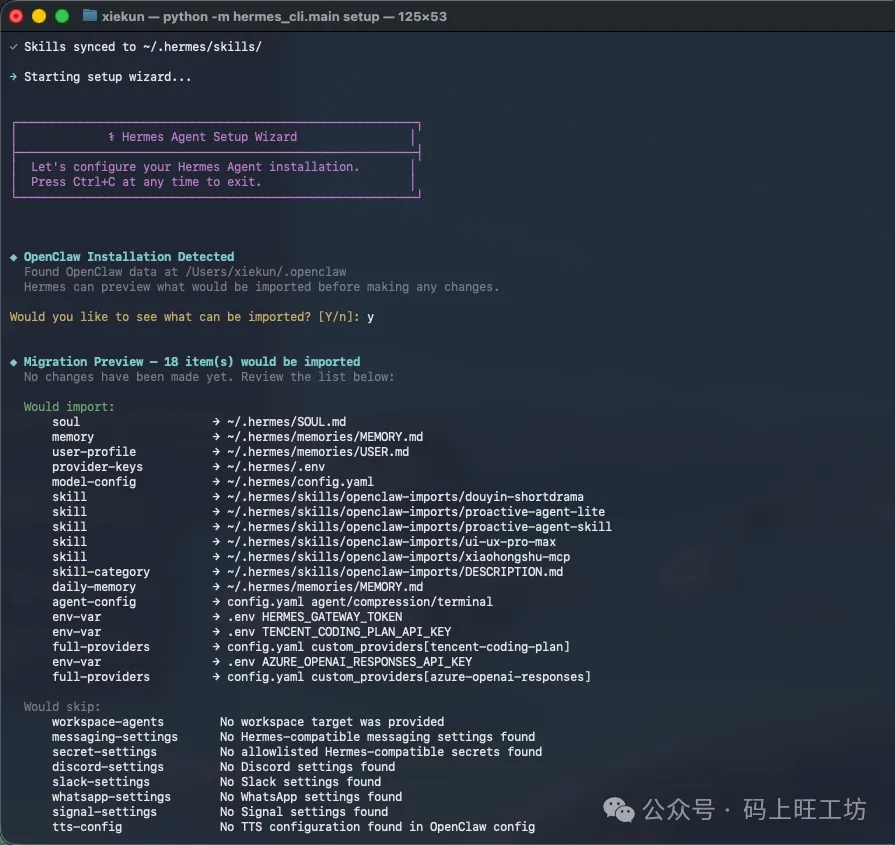Click the skill path ending 'proactive-agent-lite'
Screen dimensions: 895x845
point(416,512)
